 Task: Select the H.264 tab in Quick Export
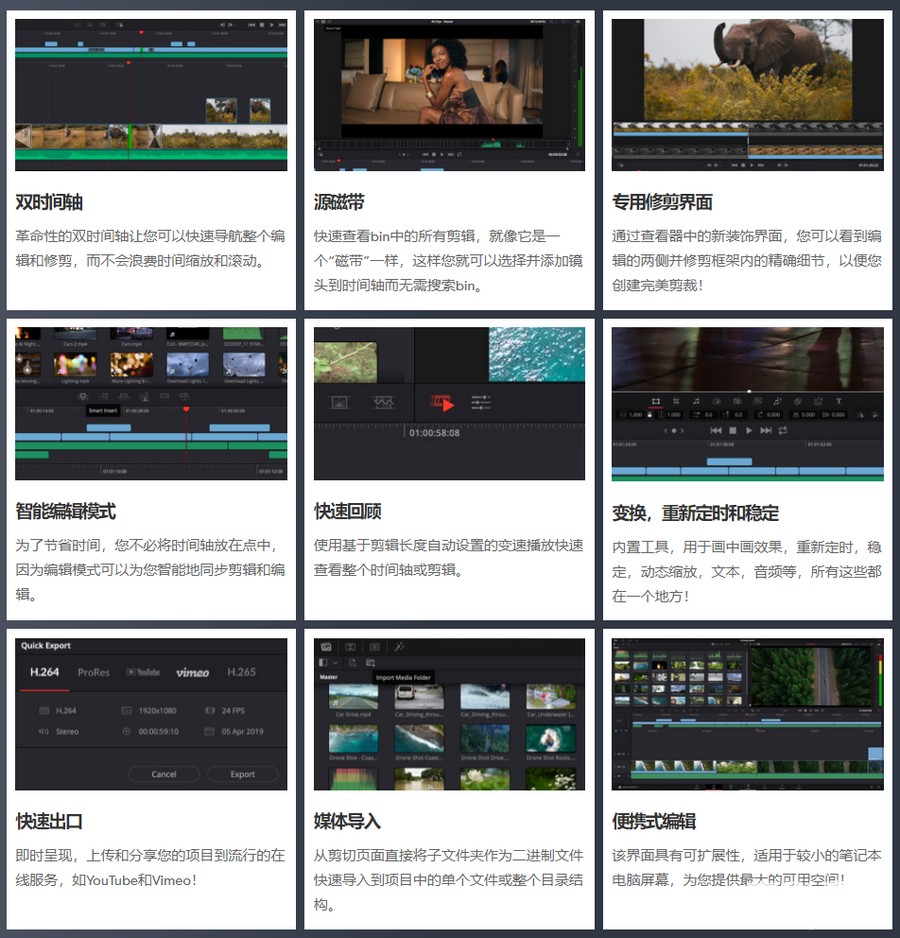44,672
